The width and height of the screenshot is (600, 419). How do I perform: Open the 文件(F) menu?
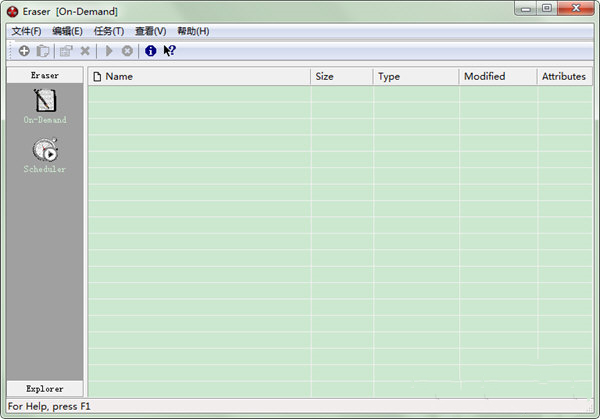click(x=26, y=31)
